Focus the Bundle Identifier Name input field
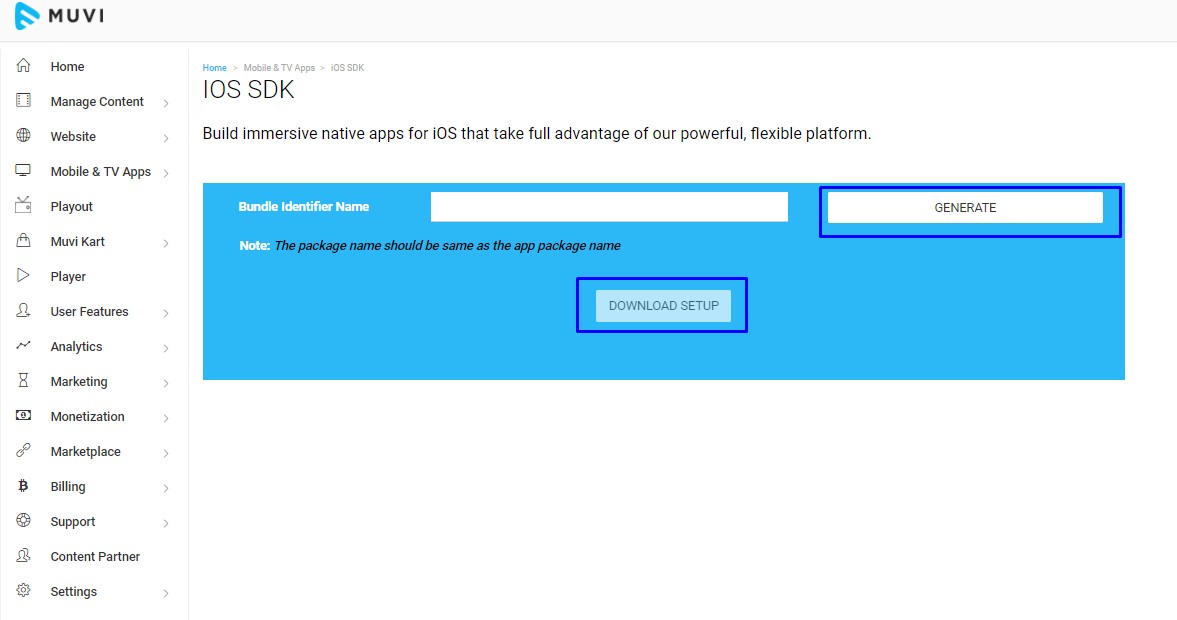 [x=610, y=206]
